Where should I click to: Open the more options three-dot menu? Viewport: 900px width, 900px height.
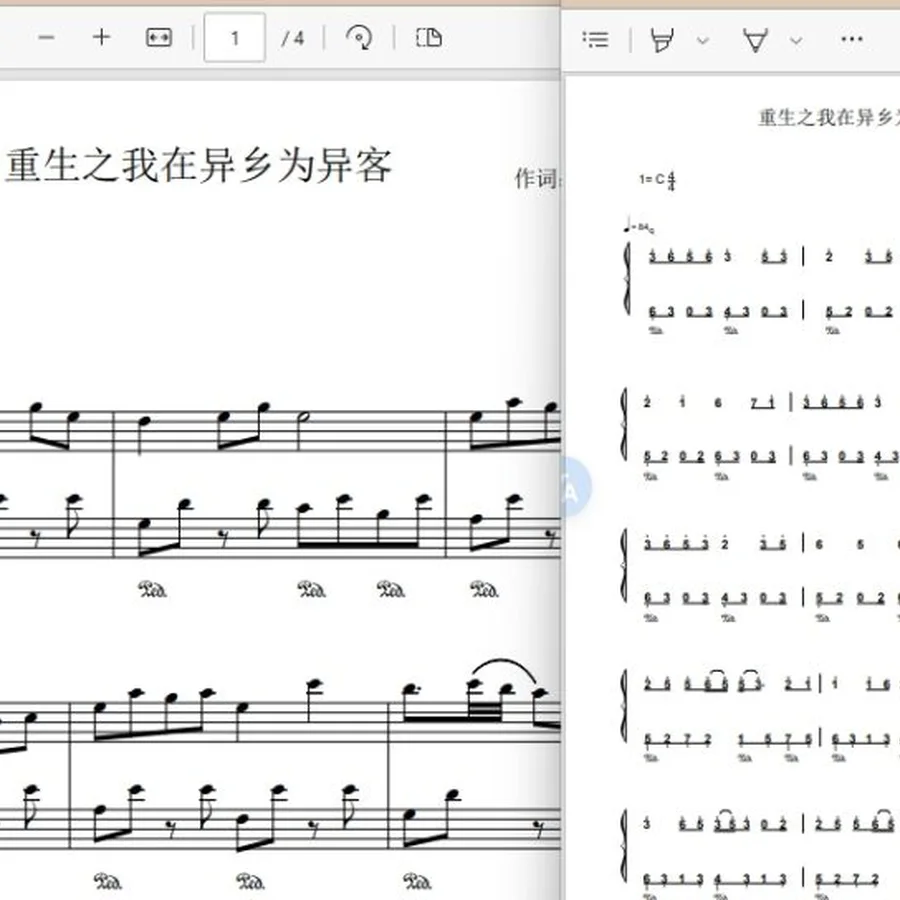click(851, 39)
